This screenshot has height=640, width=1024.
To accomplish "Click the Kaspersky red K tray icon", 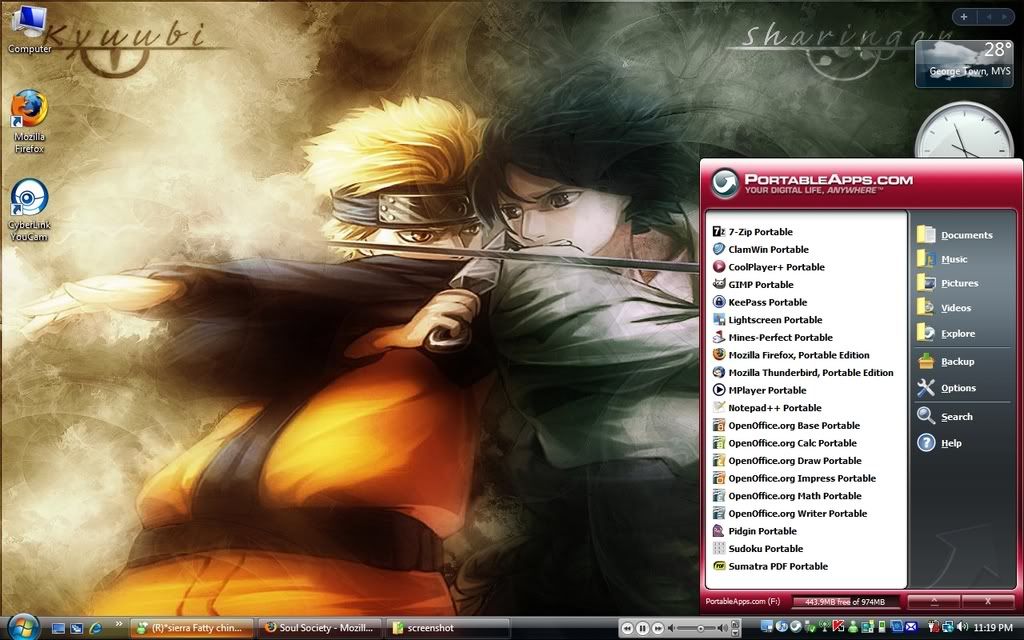I will tap(837, 627).
